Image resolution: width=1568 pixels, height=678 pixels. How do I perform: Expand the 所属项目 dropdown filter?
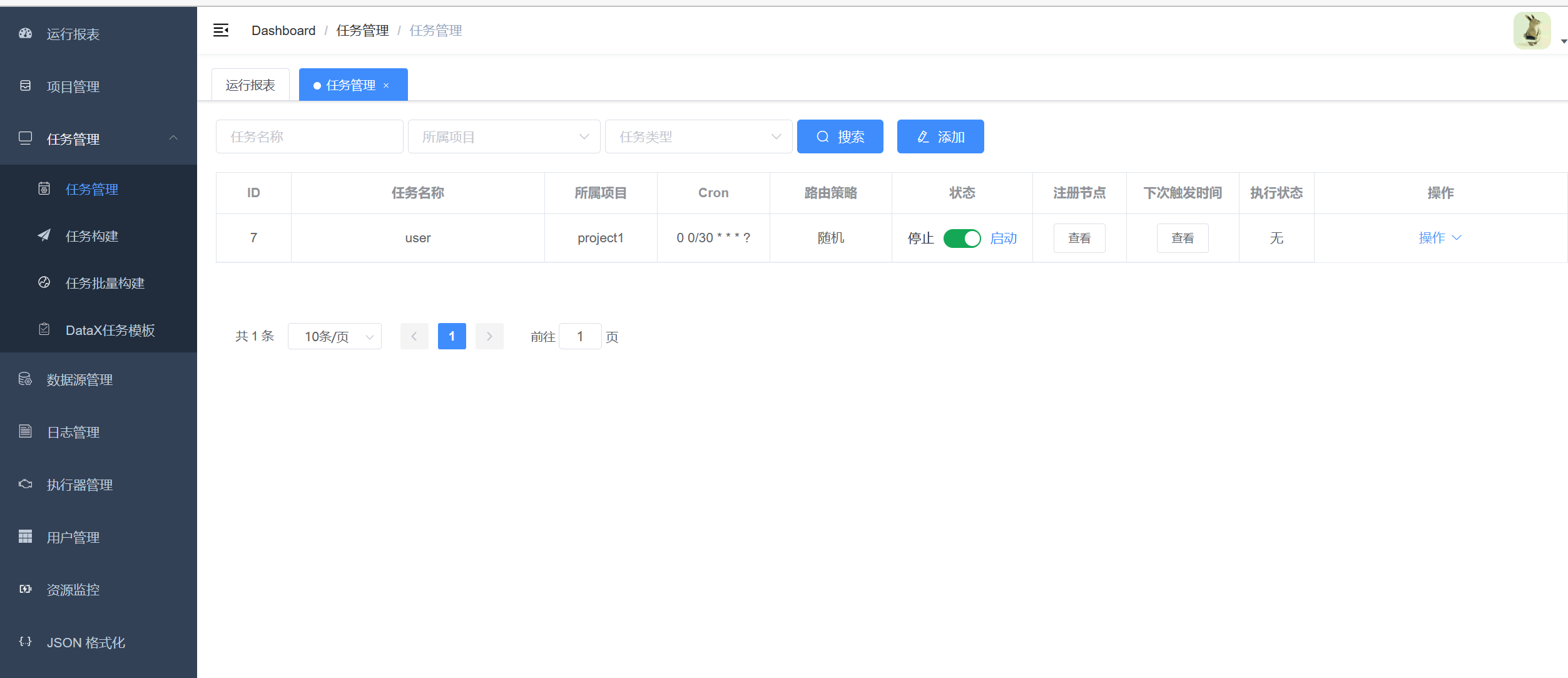504,136
